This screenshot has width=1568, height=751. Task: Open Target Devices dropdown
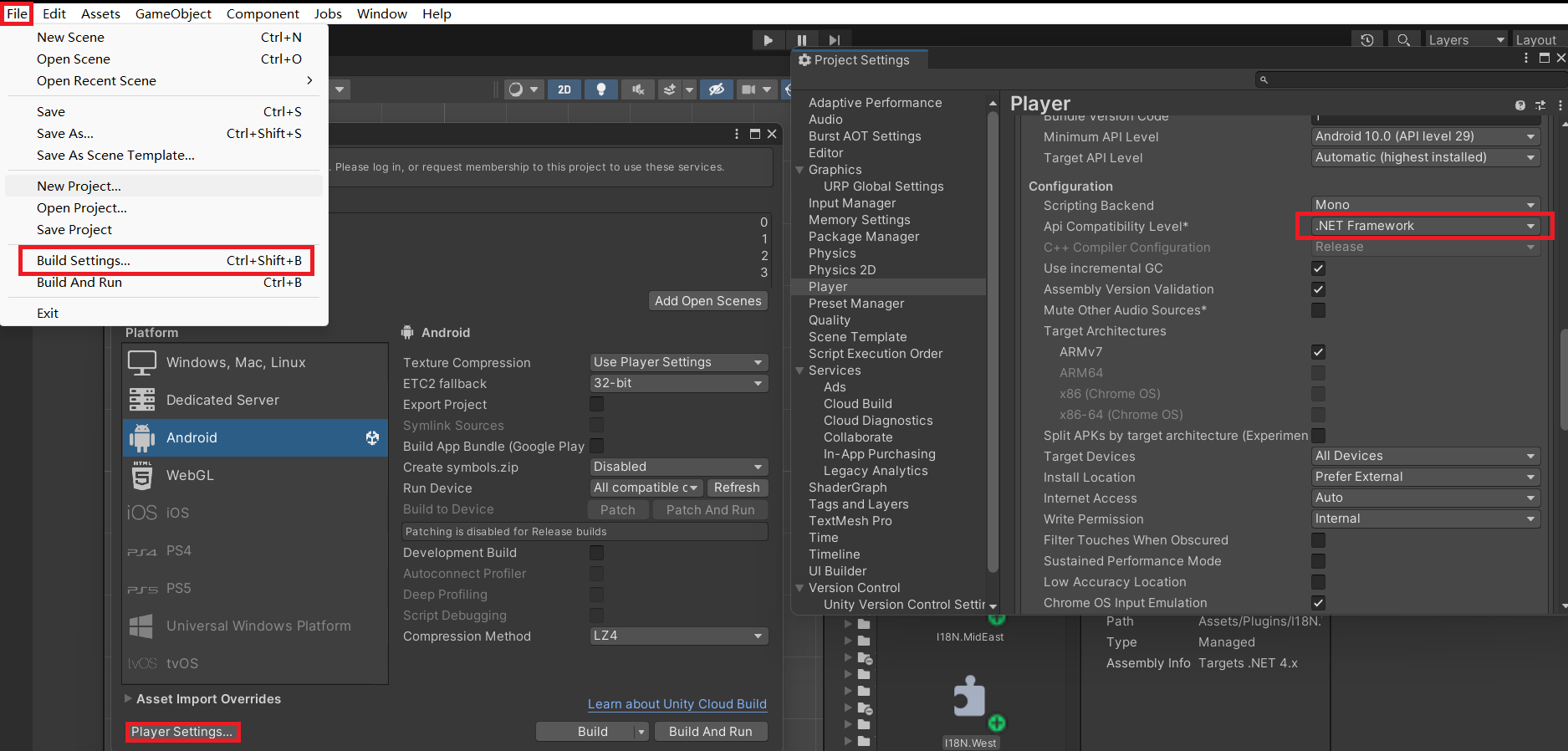[x=1425, y=456]
